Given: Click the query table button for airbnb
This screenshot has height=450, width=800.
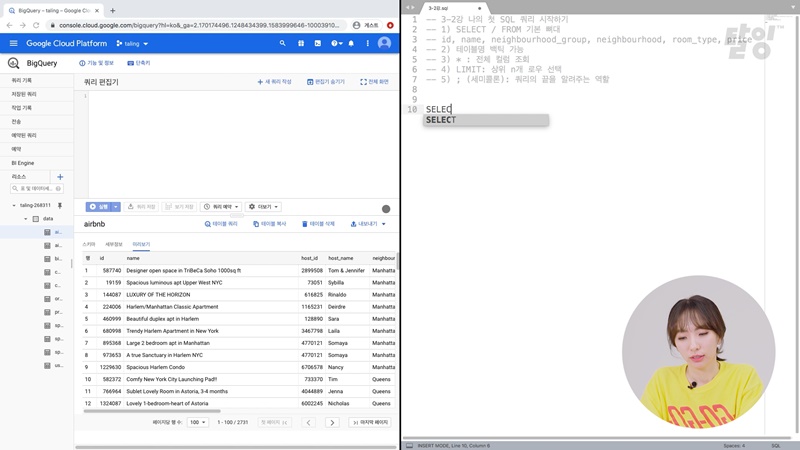Looking at the screenshot, I should click(221, 224).
